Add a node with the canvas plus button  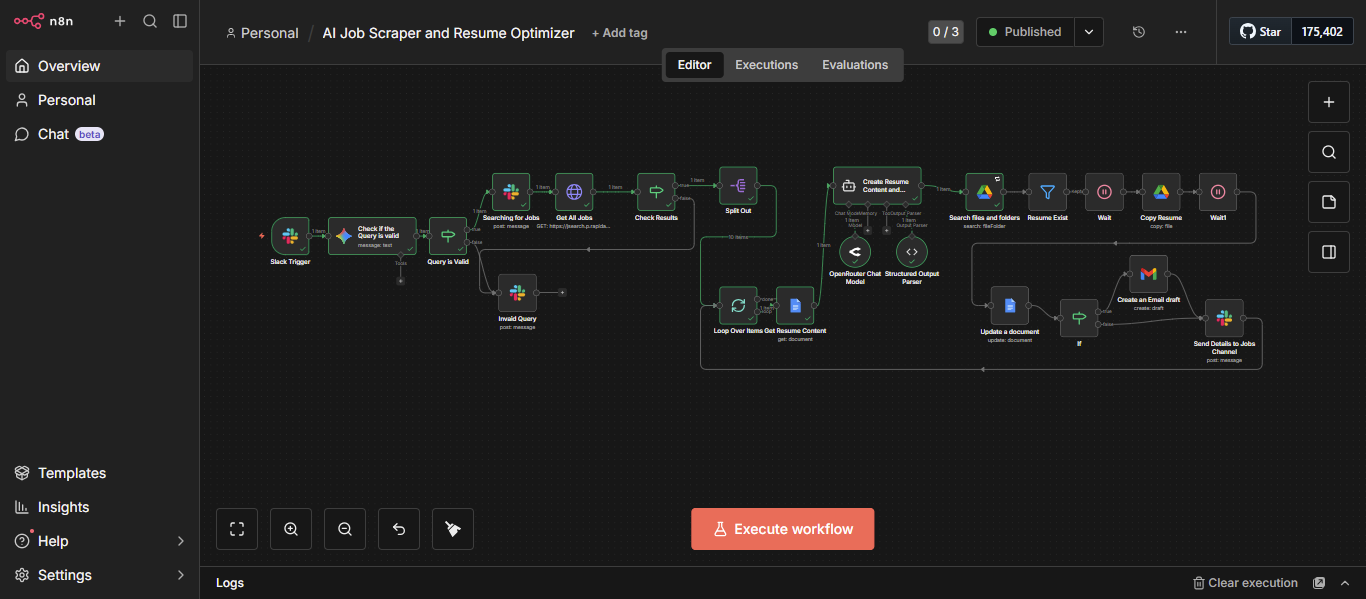1329,102
